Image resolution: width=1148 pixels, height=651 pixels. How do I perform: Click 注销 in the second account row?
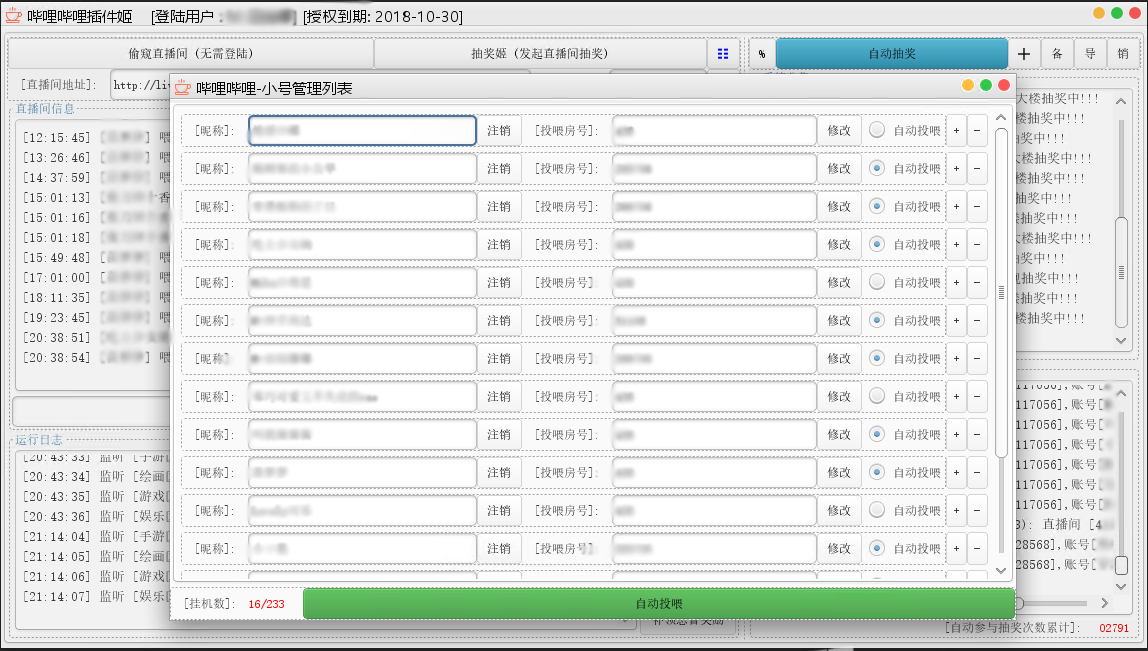point(499,168)
